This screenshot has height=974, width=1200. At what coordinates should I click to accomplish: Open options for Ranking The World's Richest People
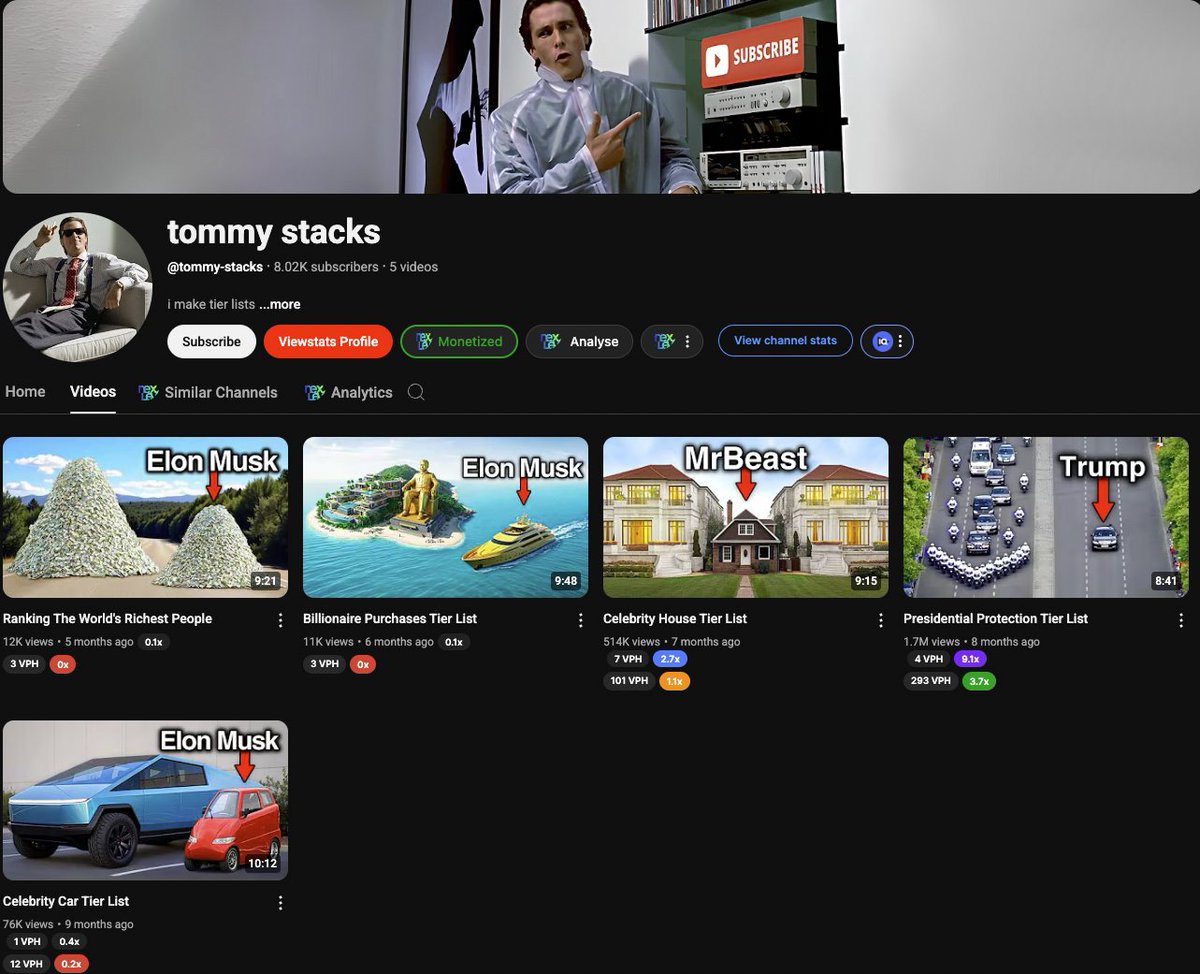point(280,620)
